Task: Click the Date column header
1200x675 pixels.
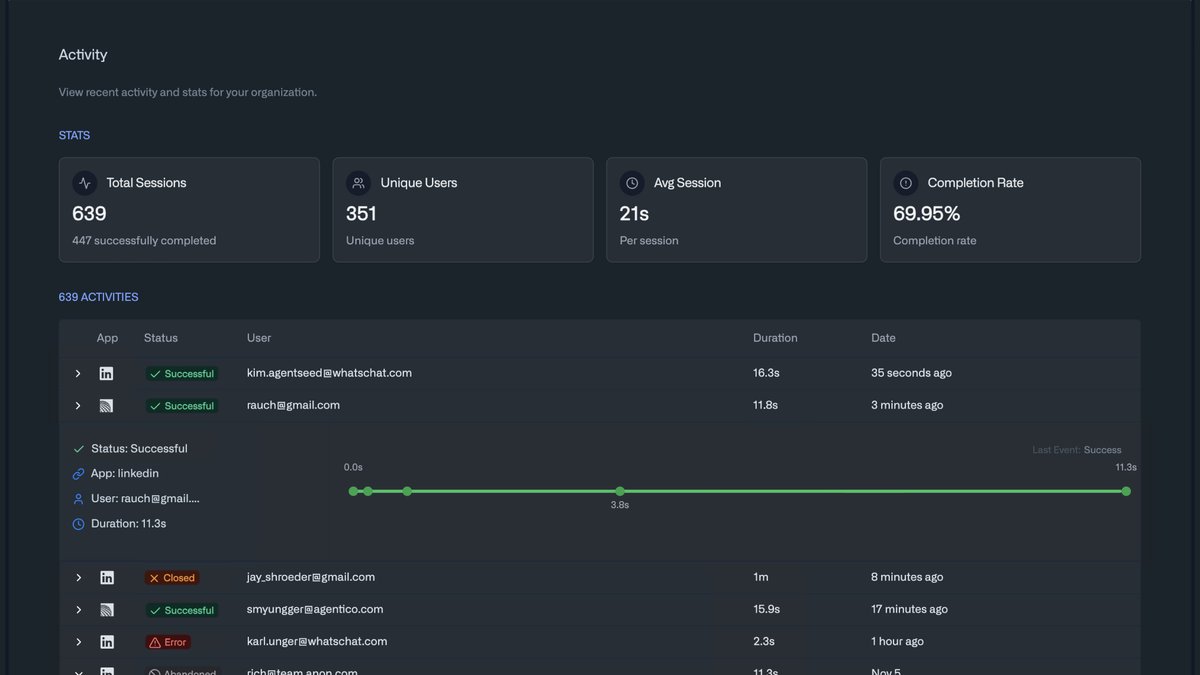Action: 883,338
